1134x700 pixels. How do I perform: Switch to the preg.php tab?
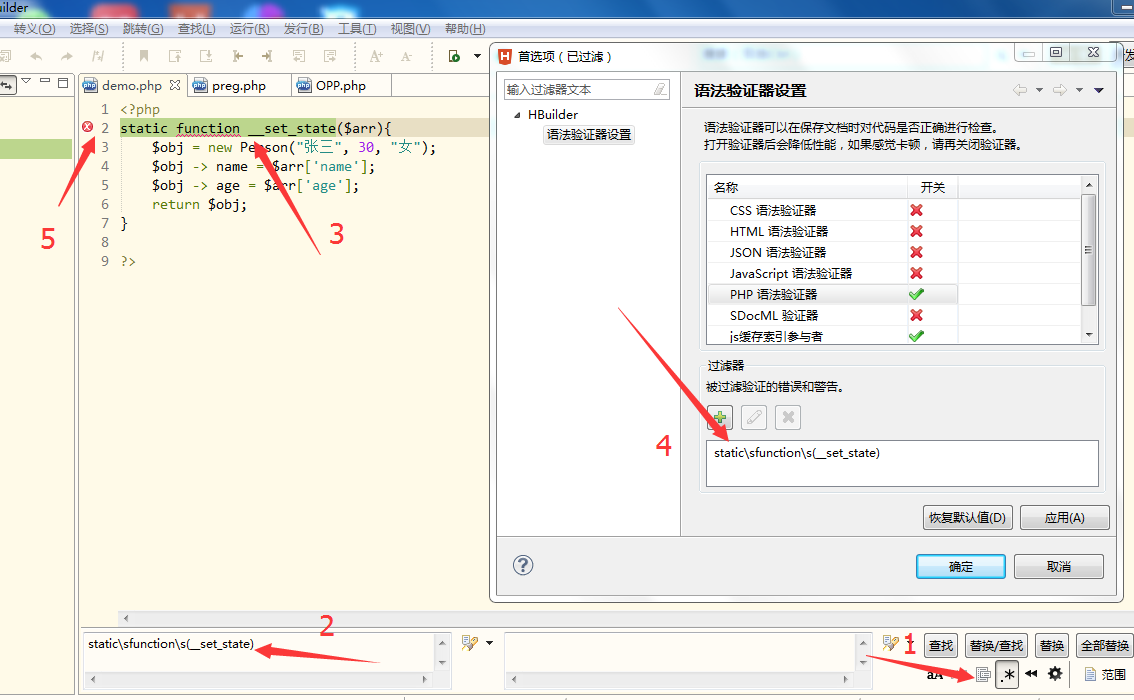(x=239, y=85)
